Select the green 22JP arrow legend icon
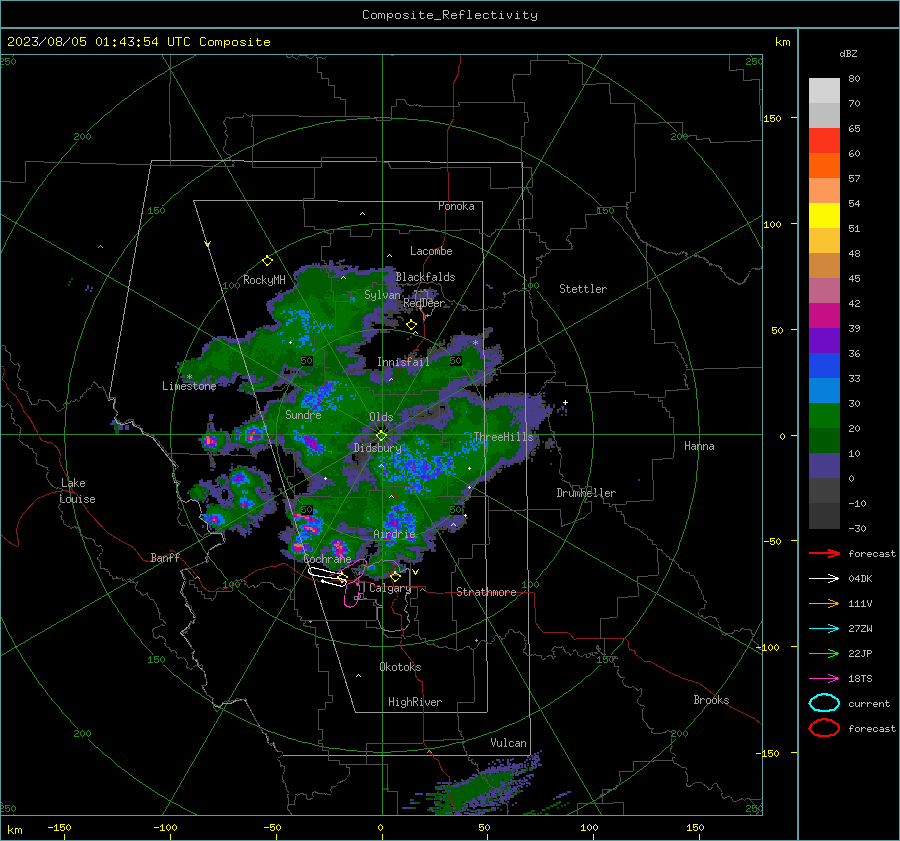Image resolution: width=900 pixels, height=841 pixels. click(824, 653)
